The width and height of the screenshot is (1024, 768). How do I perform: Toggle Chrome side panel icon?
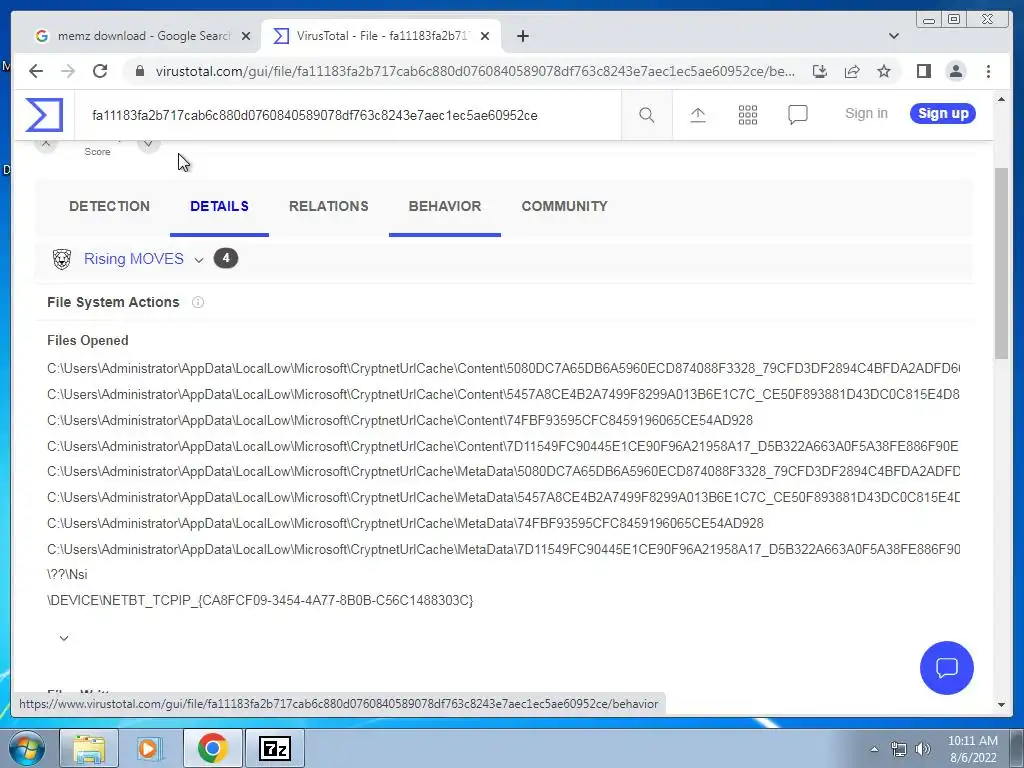923,71
